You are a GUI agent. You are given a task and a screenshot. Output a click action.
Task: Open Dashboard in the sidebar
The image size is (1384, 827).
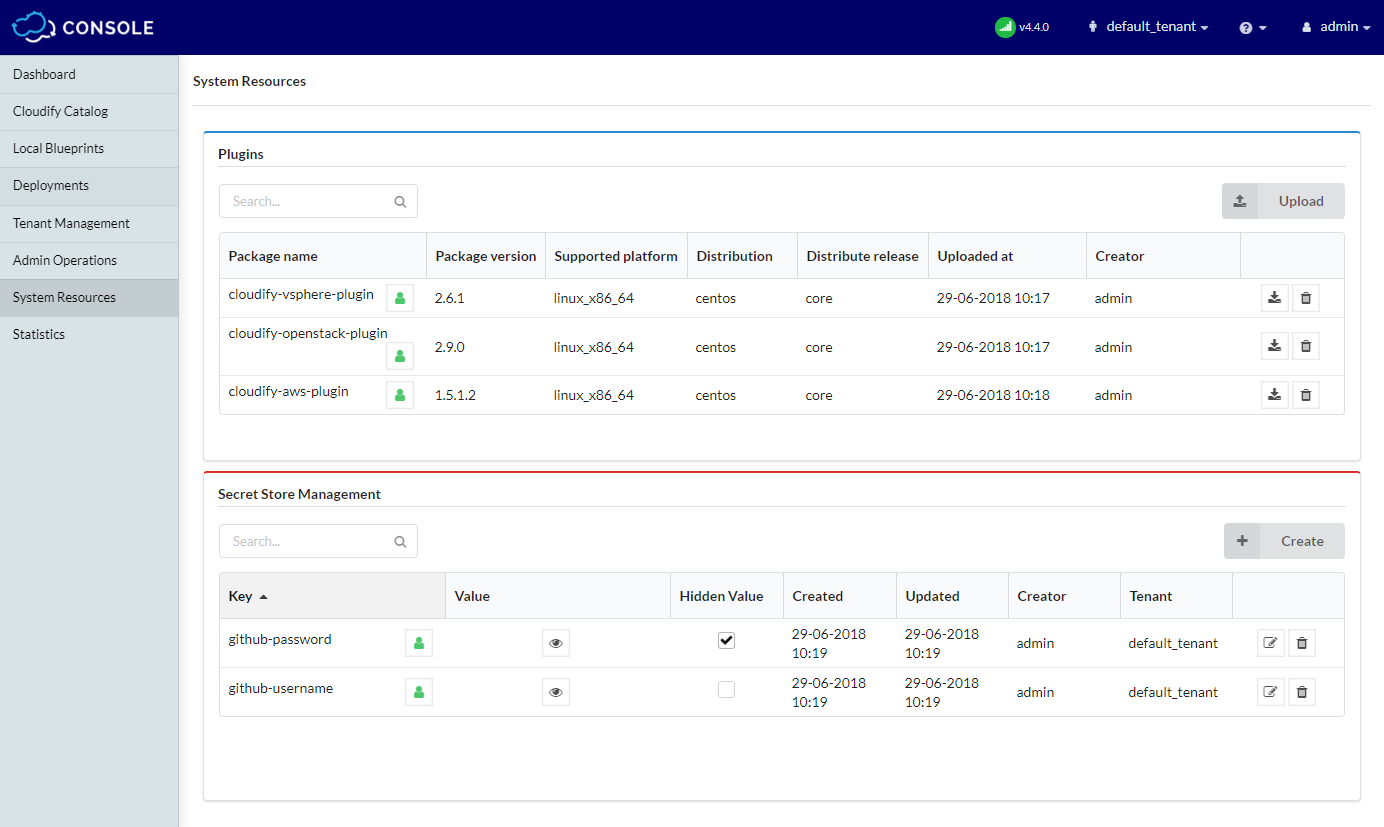[x=89, y=74]
